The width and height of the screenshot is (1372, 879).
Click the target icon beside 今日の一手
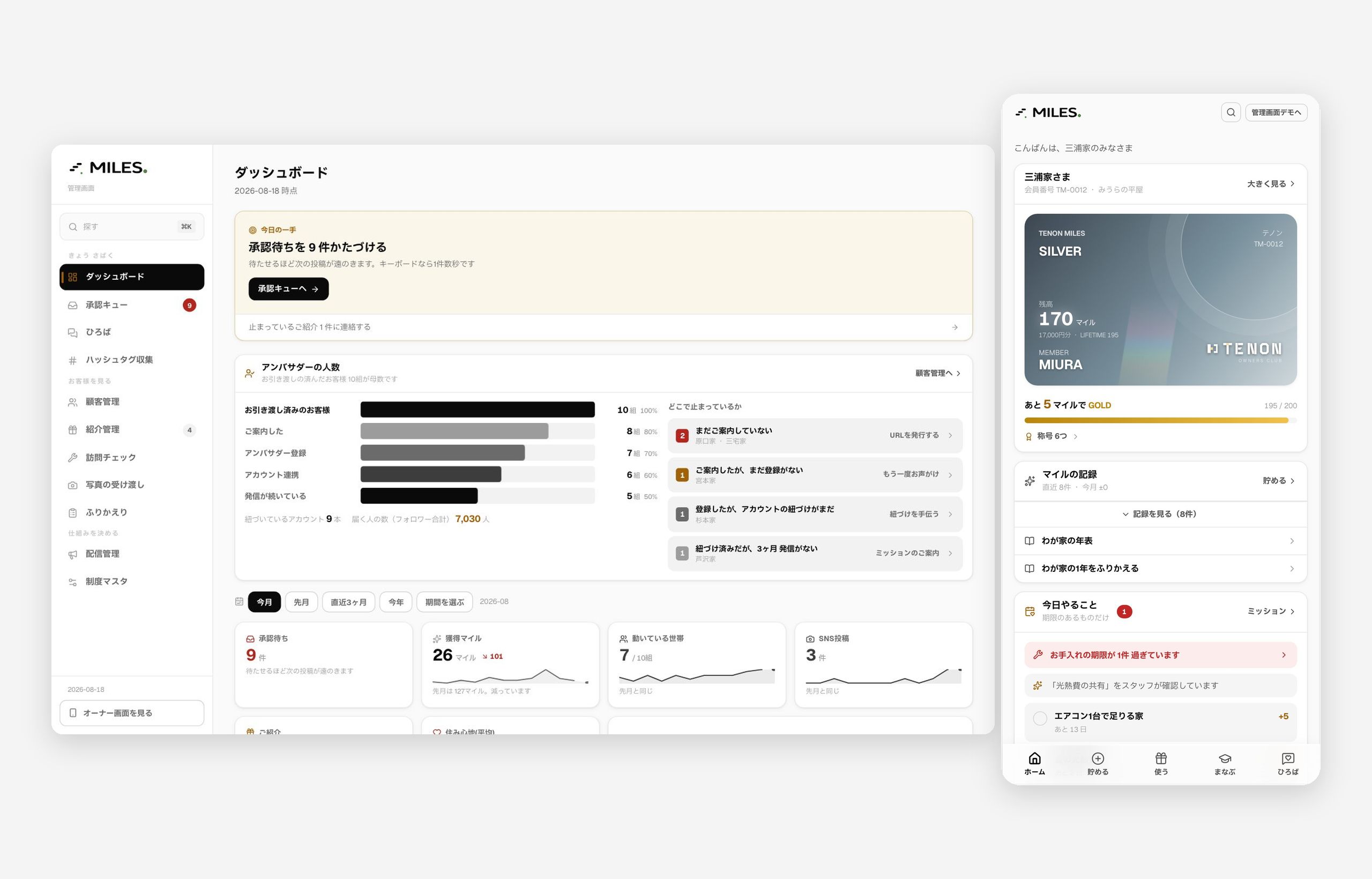coord(252,230)
